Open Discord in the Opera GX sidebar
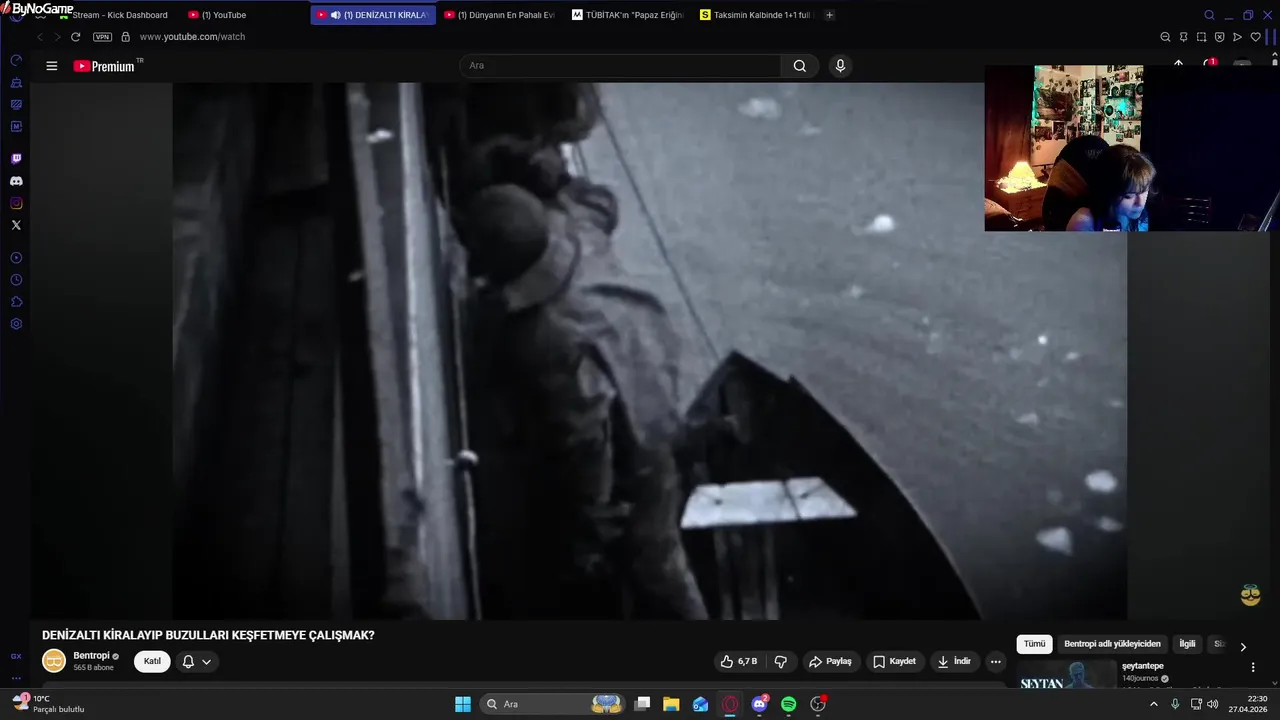The image size is (1280, 720). pyautogui.click(x=16, y=181)
